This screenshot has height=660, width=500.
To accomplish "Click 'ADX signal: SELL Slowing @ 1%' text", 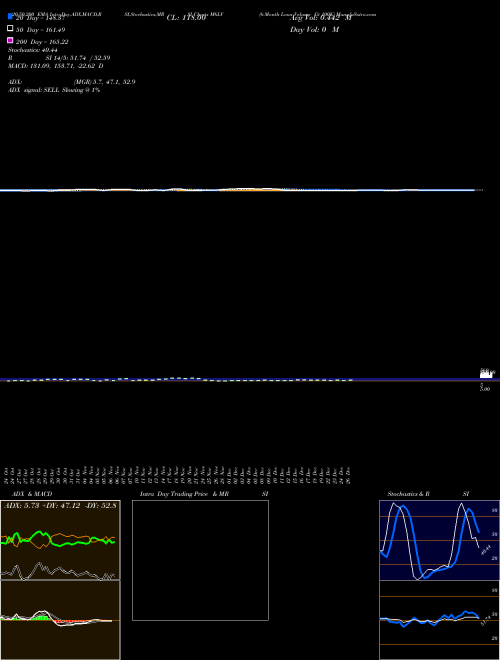I will [54, 90].
